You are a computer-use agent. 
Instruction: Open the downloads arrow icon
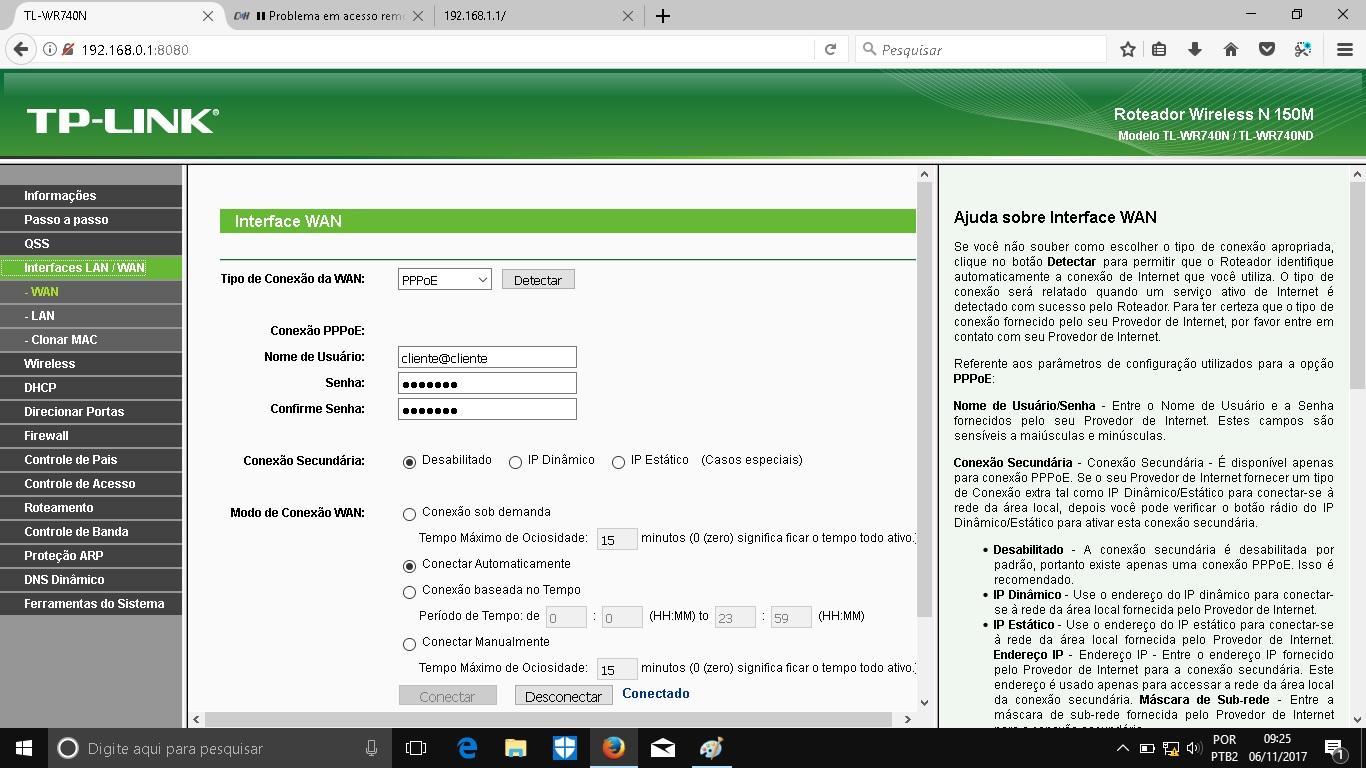tap(1195, 49)
